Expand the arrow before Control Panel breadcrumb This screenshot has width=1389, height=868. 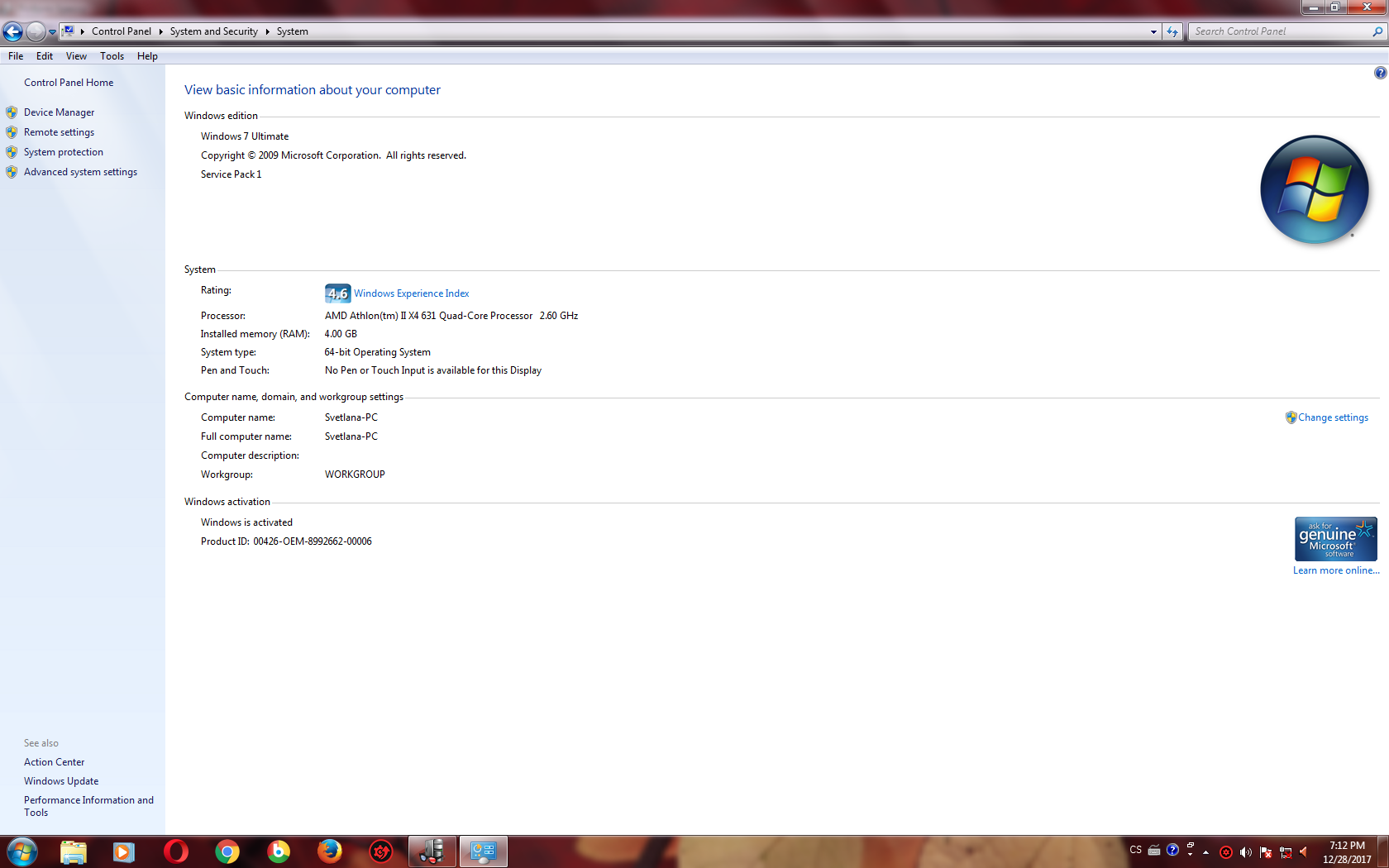(83, 31)
